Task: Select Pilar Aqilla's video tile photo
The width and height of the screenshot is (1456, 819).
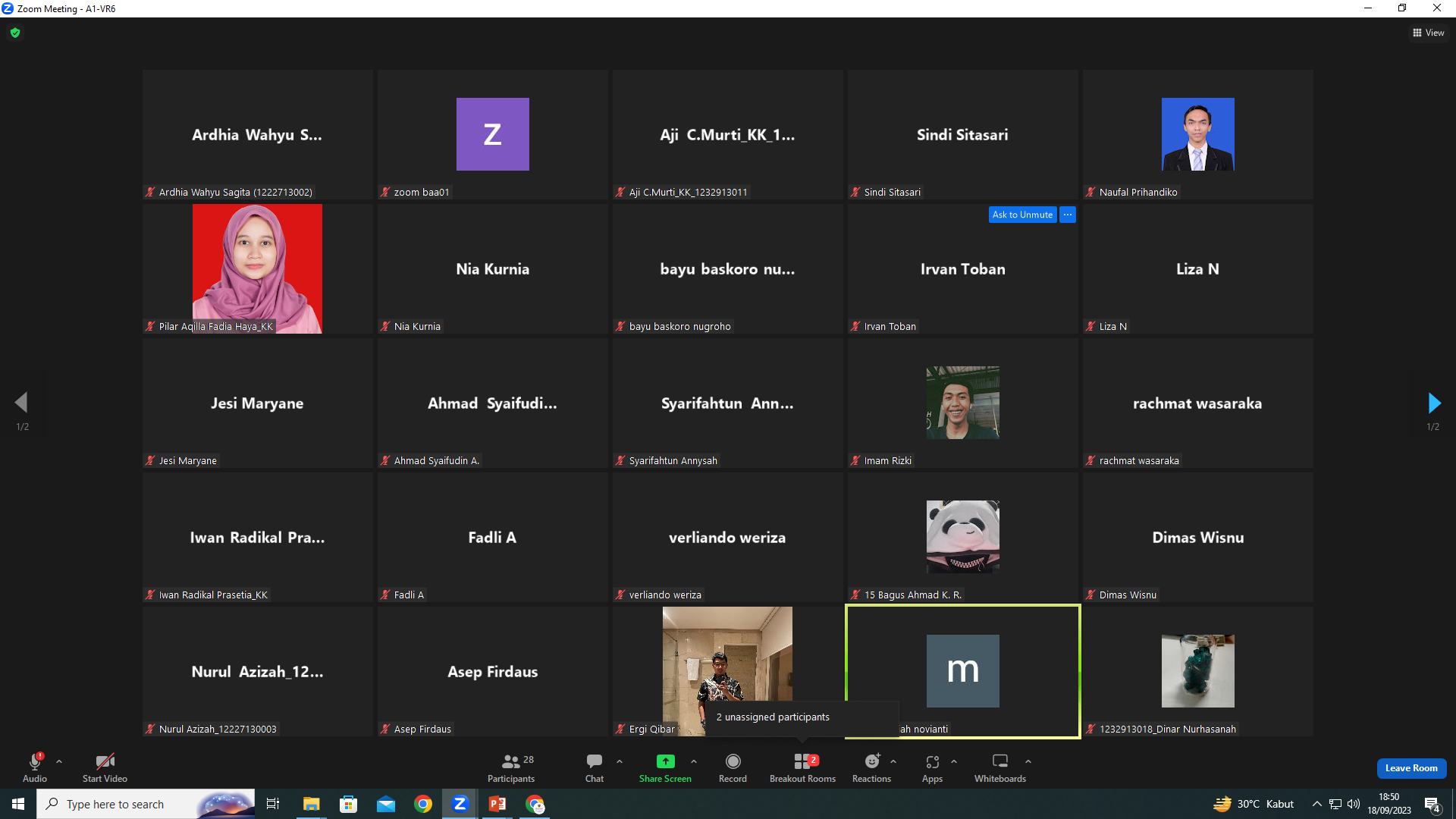Action: pos(257,268)
